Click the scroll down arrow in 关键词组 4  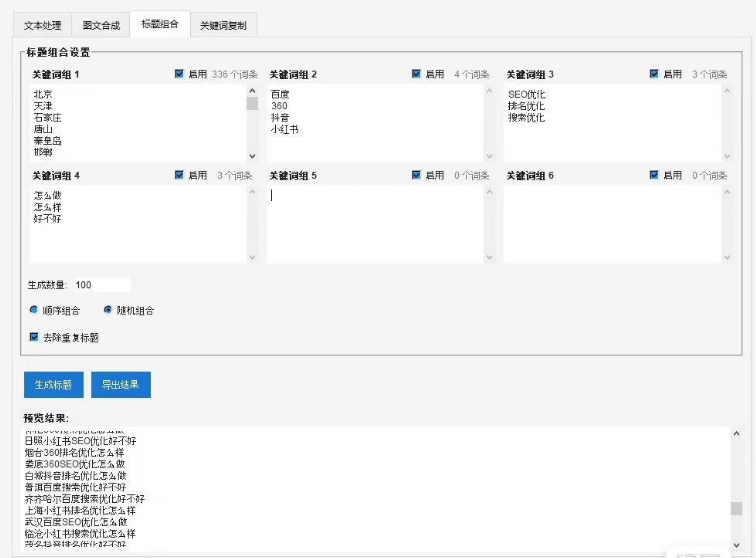[x=252, y=257]
